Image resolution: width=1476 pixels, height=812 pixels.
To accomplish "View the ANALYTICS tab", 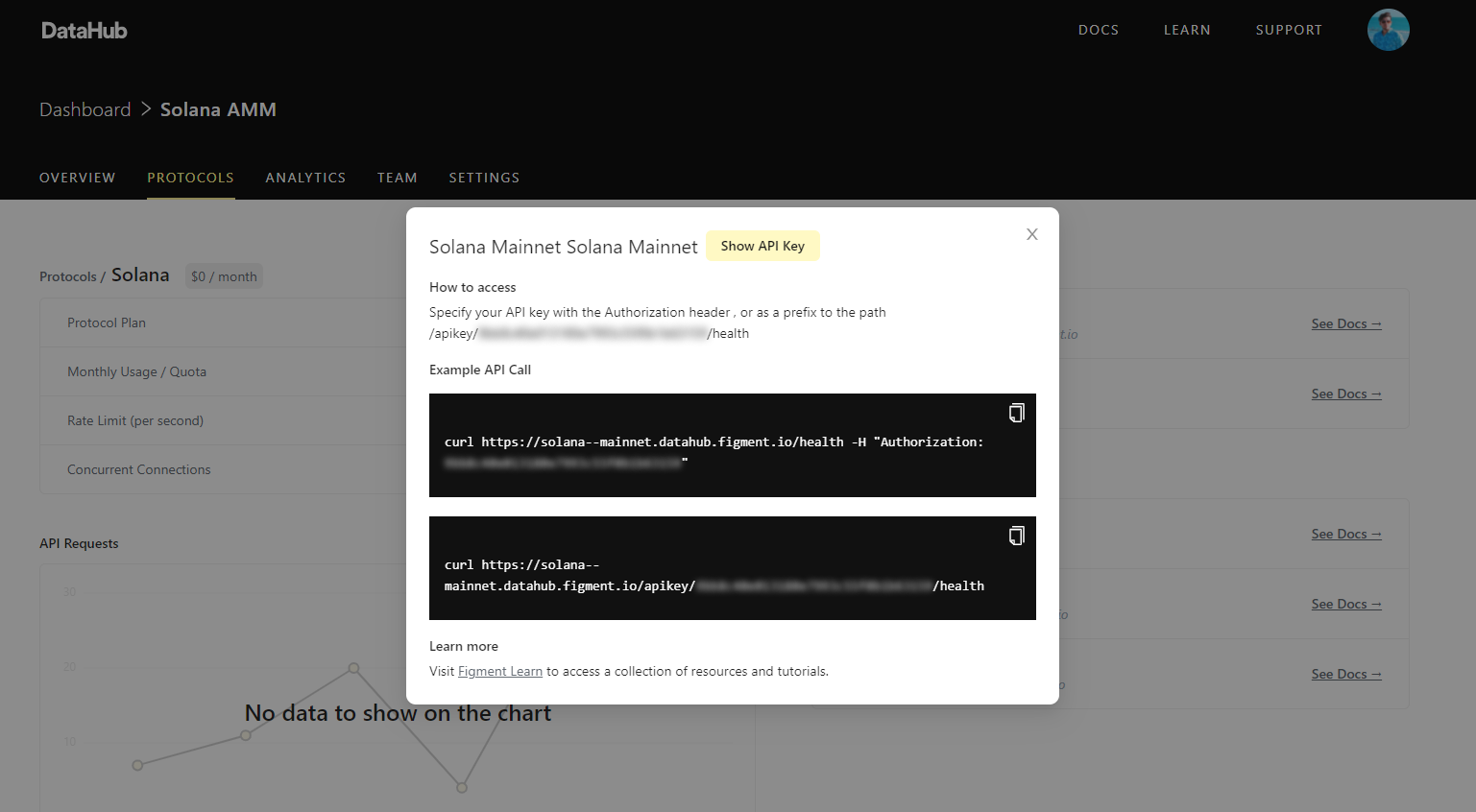I will [x=305, y=178].
